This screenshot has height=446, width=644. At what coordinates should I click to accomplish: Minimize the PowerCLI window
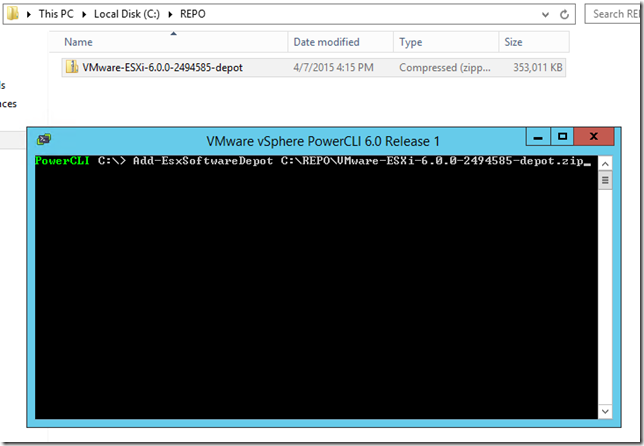click(x=538, y=137)
